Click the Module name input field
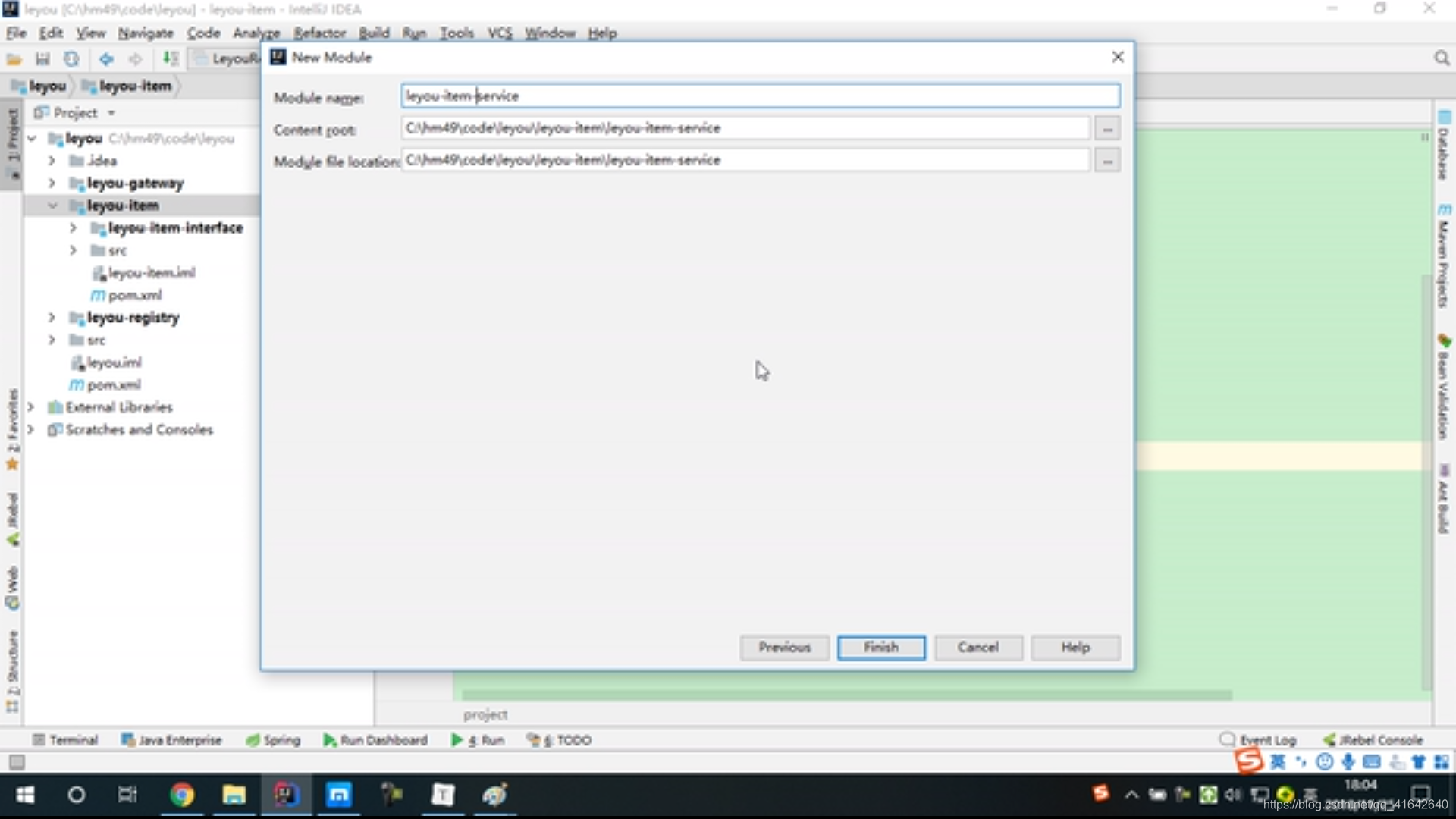This screenshot has width=1456, height=819. tap(760, 96)
